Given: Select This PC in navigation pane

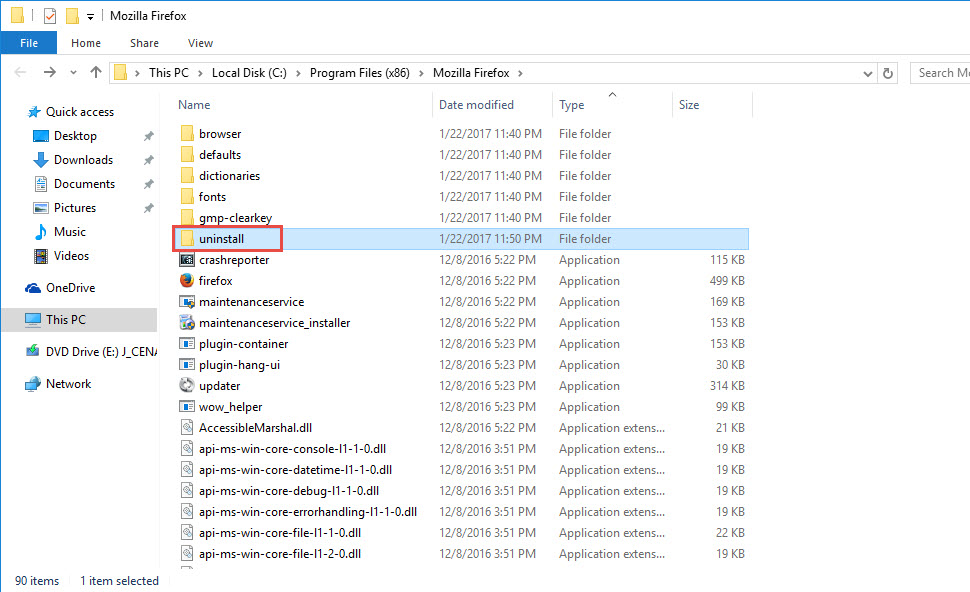Looking at the screenshot, I should (79, 320).
